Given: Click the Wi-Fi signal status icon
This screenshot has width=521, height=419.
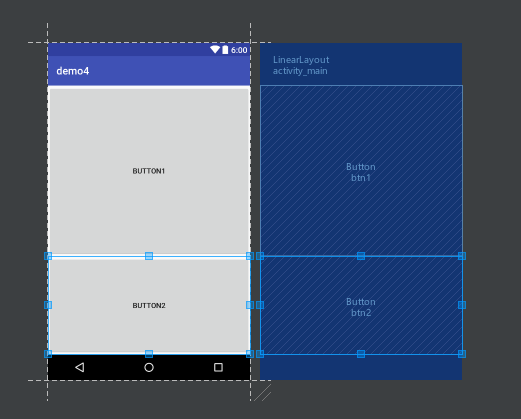Looking at the screenshot, I should (x=215, y=50).
